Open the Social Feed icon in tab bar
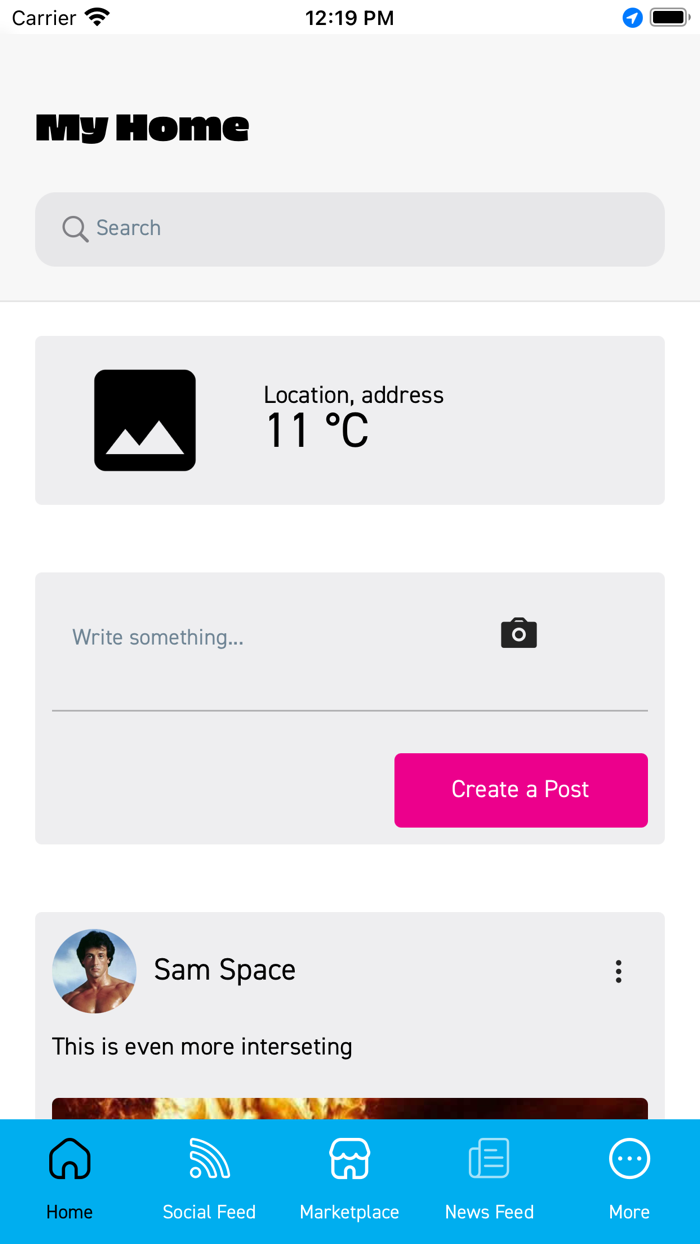This screenshot has height=1244, width=700. coord(209,1159)
